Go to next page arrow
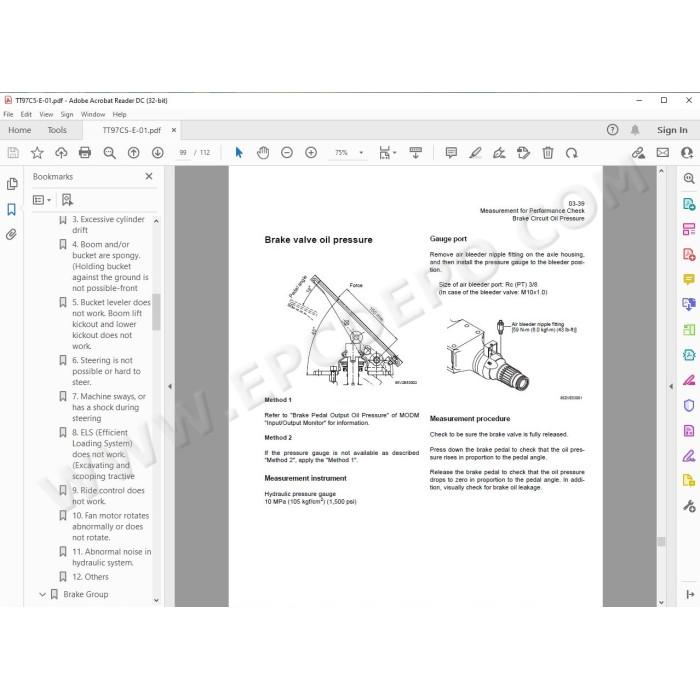This screenshot has width=700, height=700. click(158, 153)
